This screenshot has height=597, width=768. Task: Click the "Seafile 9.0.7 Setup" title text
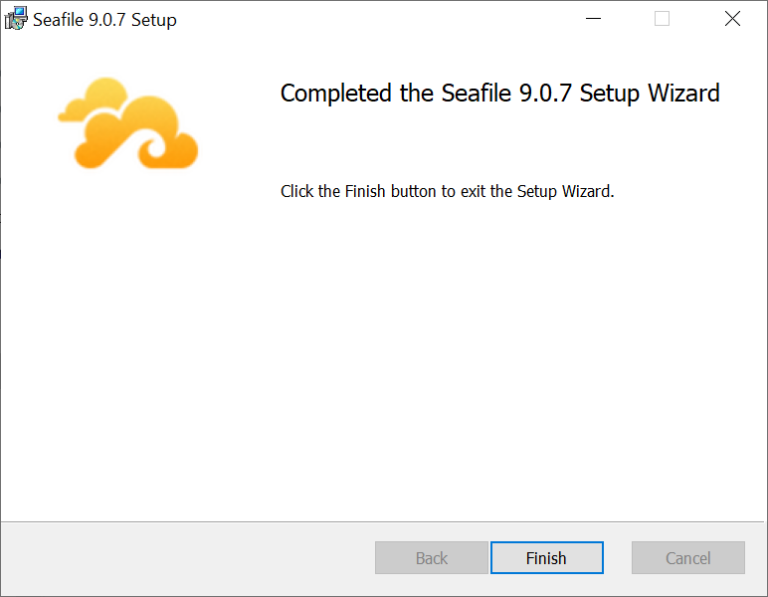105,20
